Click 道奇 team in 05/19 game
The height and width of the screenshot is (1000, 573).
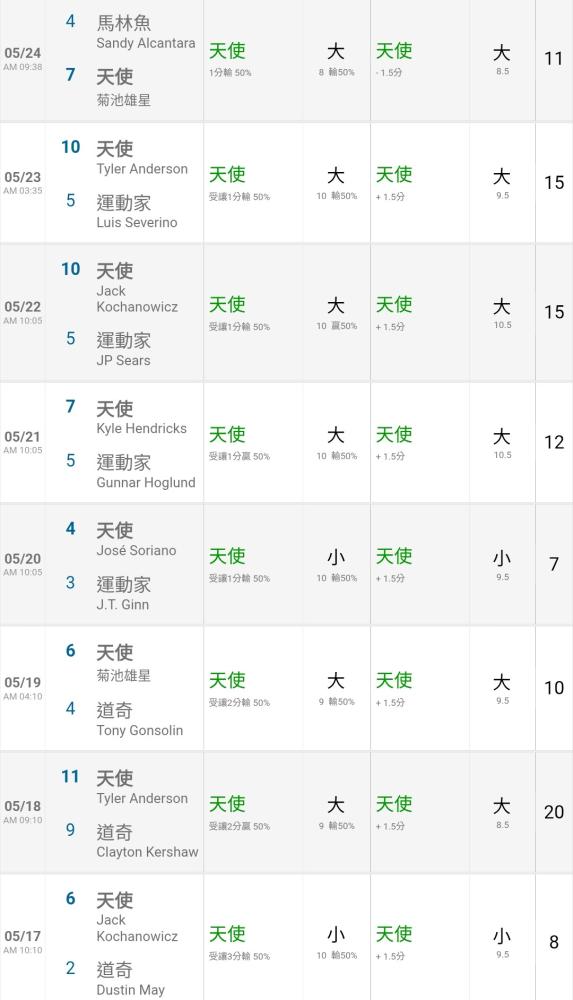pos(115,710)
